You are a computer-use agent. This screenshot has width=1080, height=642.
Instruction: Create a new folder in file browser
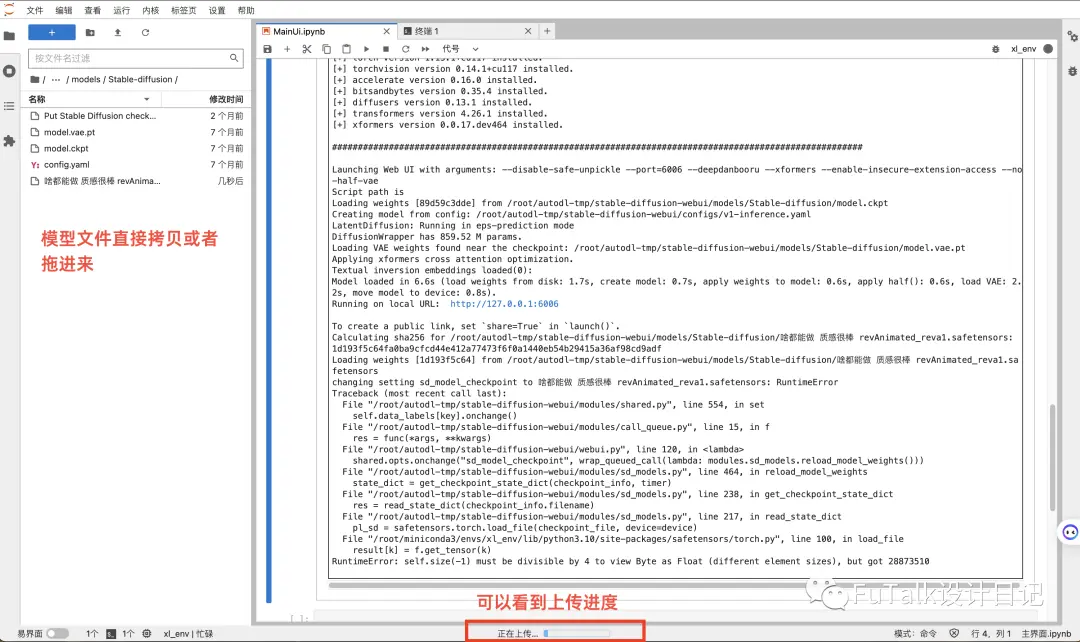[90, 32]
